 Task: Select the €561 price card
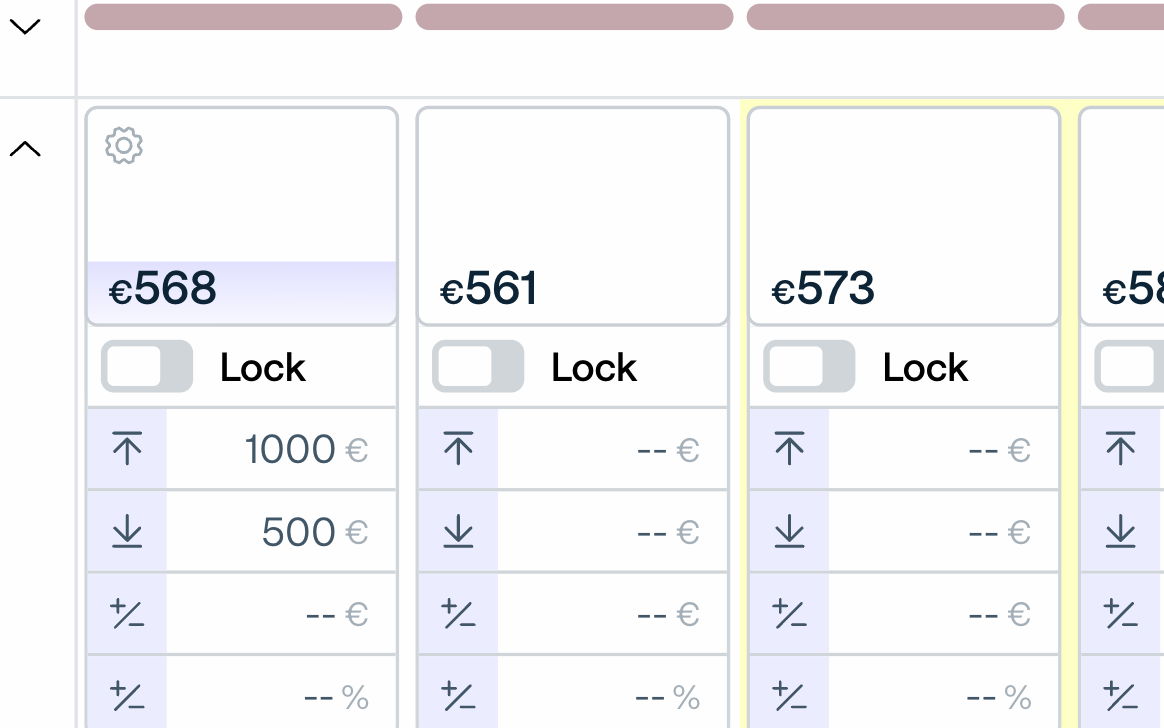point(573,215)
